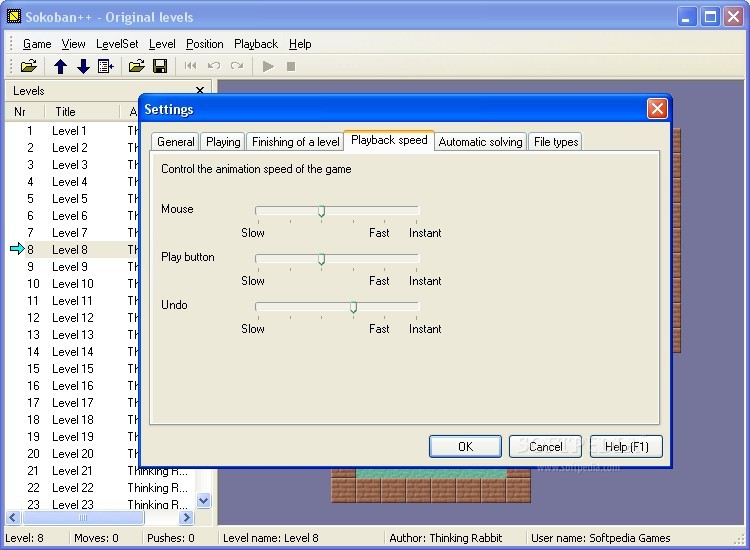Click the redo move icon
Screen dimensions: 750x550
pos(237,66)
